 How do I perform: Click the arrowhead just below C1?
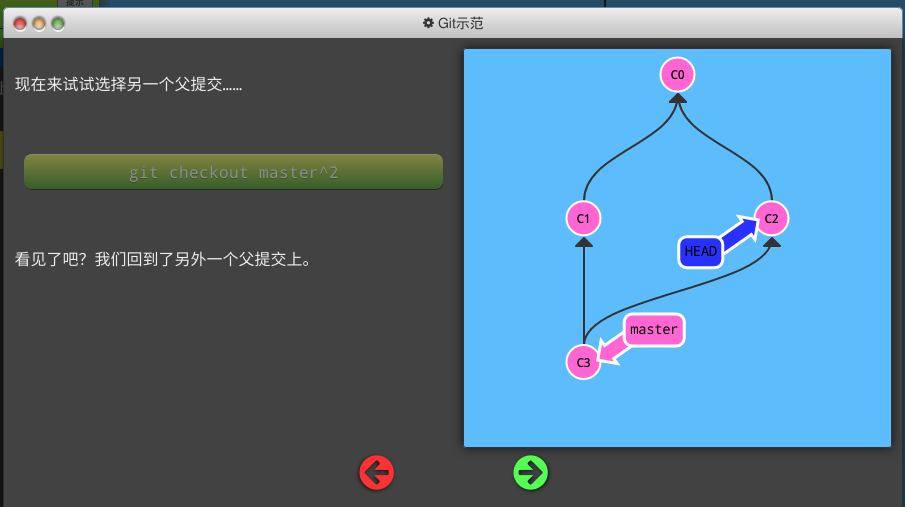[x=583, y=241]
